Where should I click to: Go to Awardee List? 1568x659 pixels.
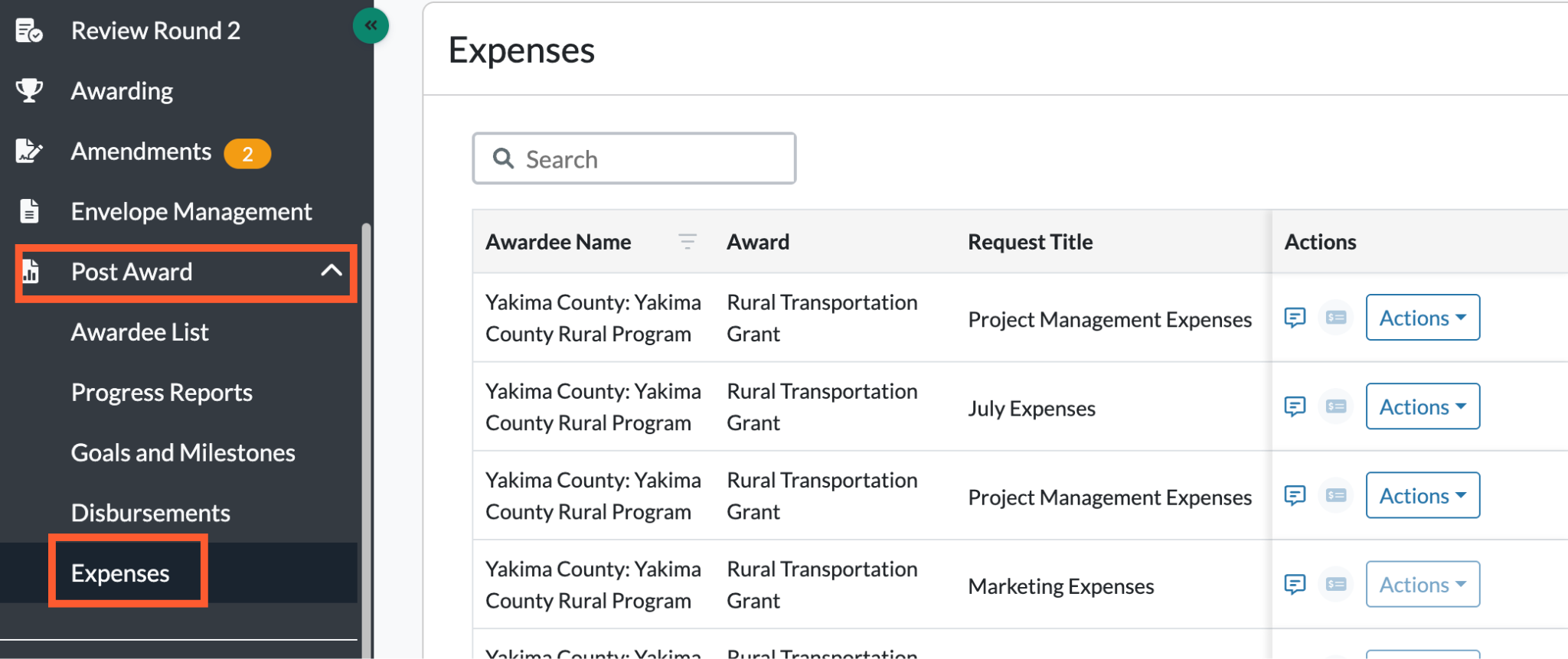139,332
